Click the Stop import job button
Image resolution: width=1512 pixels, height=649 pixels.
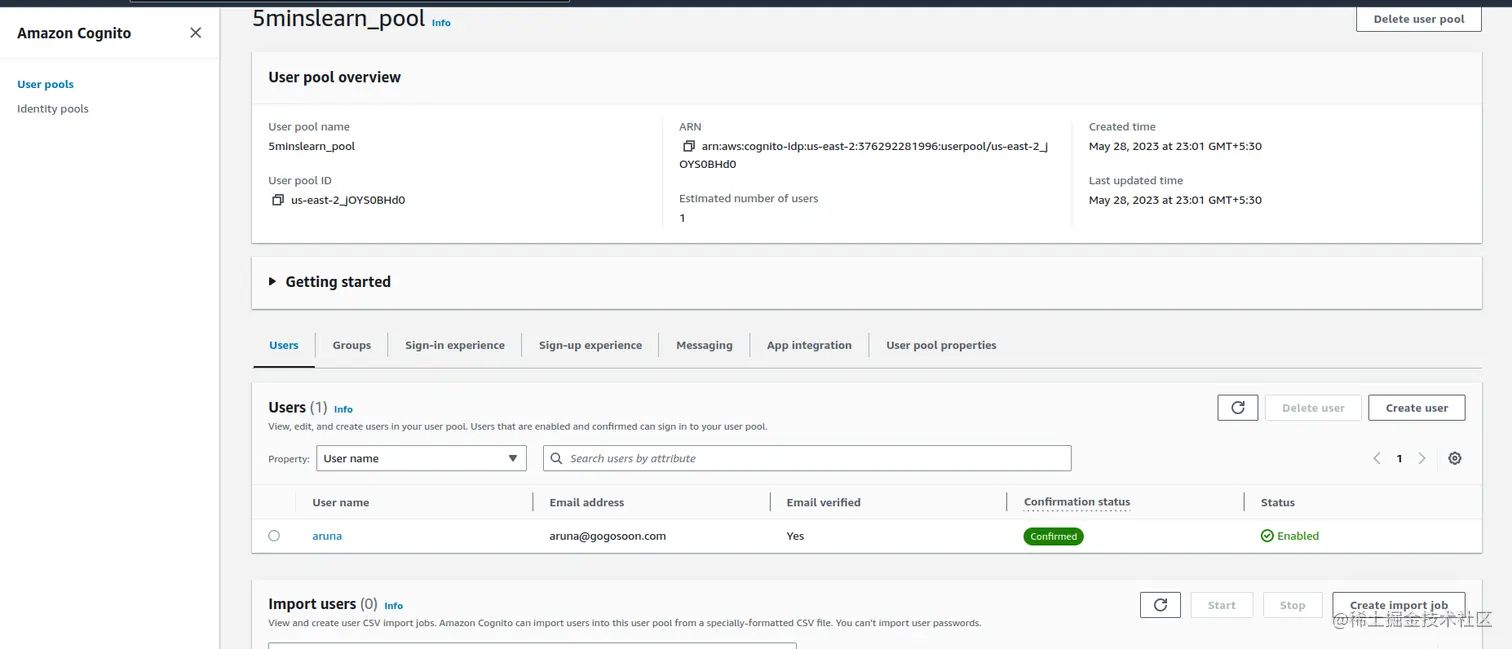point(1292,605)
